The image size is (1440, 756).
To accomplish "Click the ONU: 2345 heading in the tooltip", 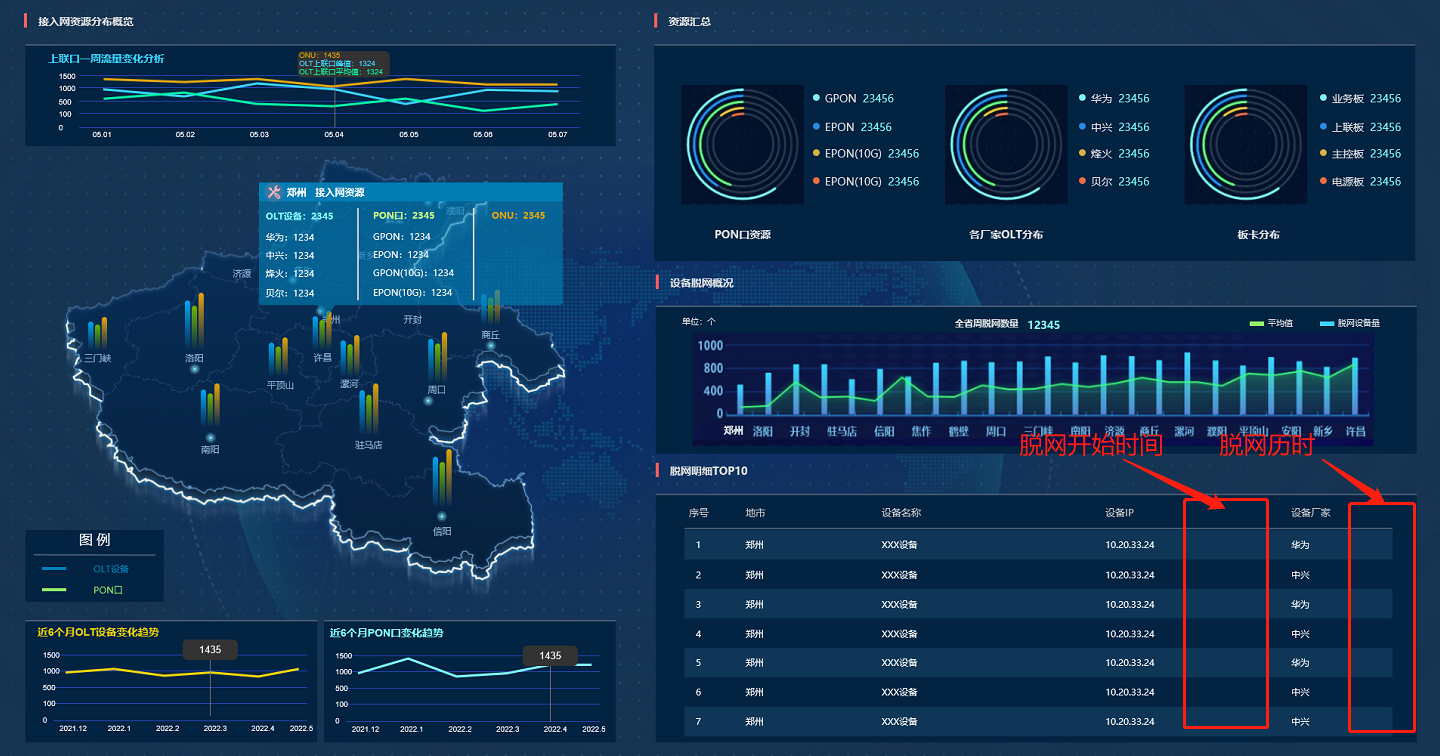I will [518, 216].
